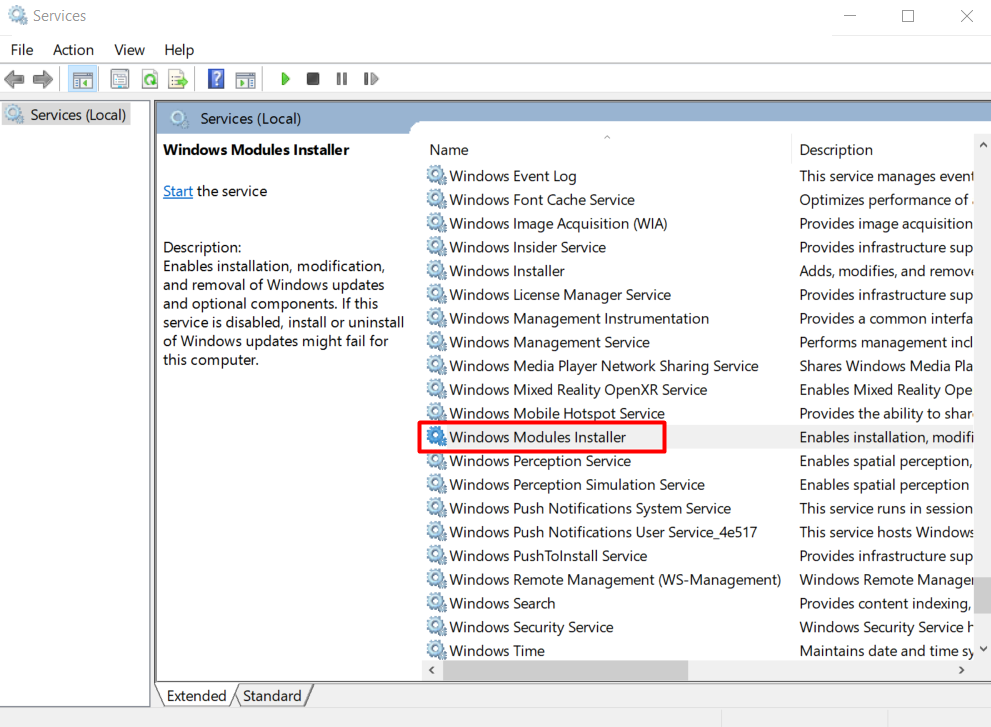991x727 pixels.
Task: Click gear icon beside Windows Insider Service
Action: pyautogui.click(x=436, y=247)
